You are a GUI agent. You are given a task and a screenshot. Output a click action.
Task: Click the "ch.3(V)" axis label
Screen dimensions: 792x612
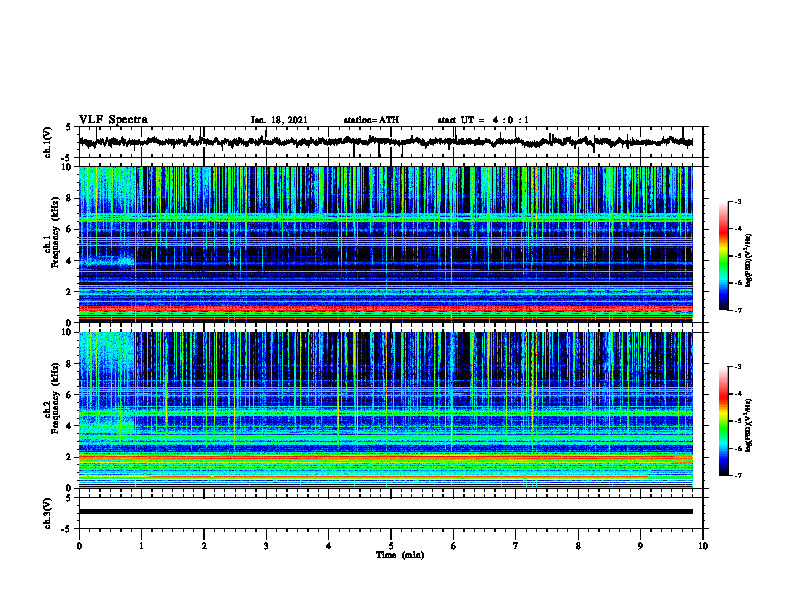pos(48,514)
